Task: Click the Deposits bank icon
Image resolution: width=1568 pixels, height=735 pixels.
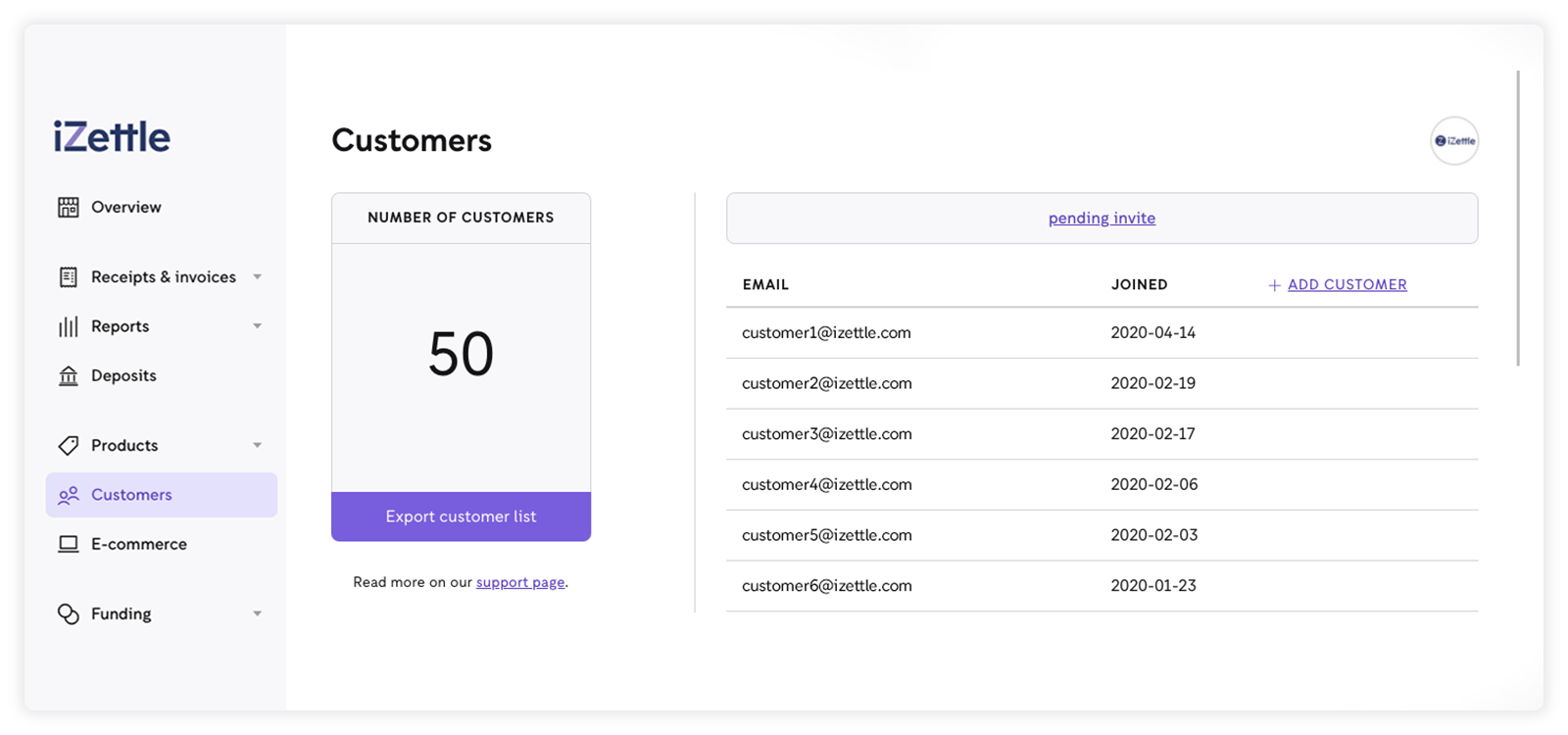Action: click(x=68, y=375)
